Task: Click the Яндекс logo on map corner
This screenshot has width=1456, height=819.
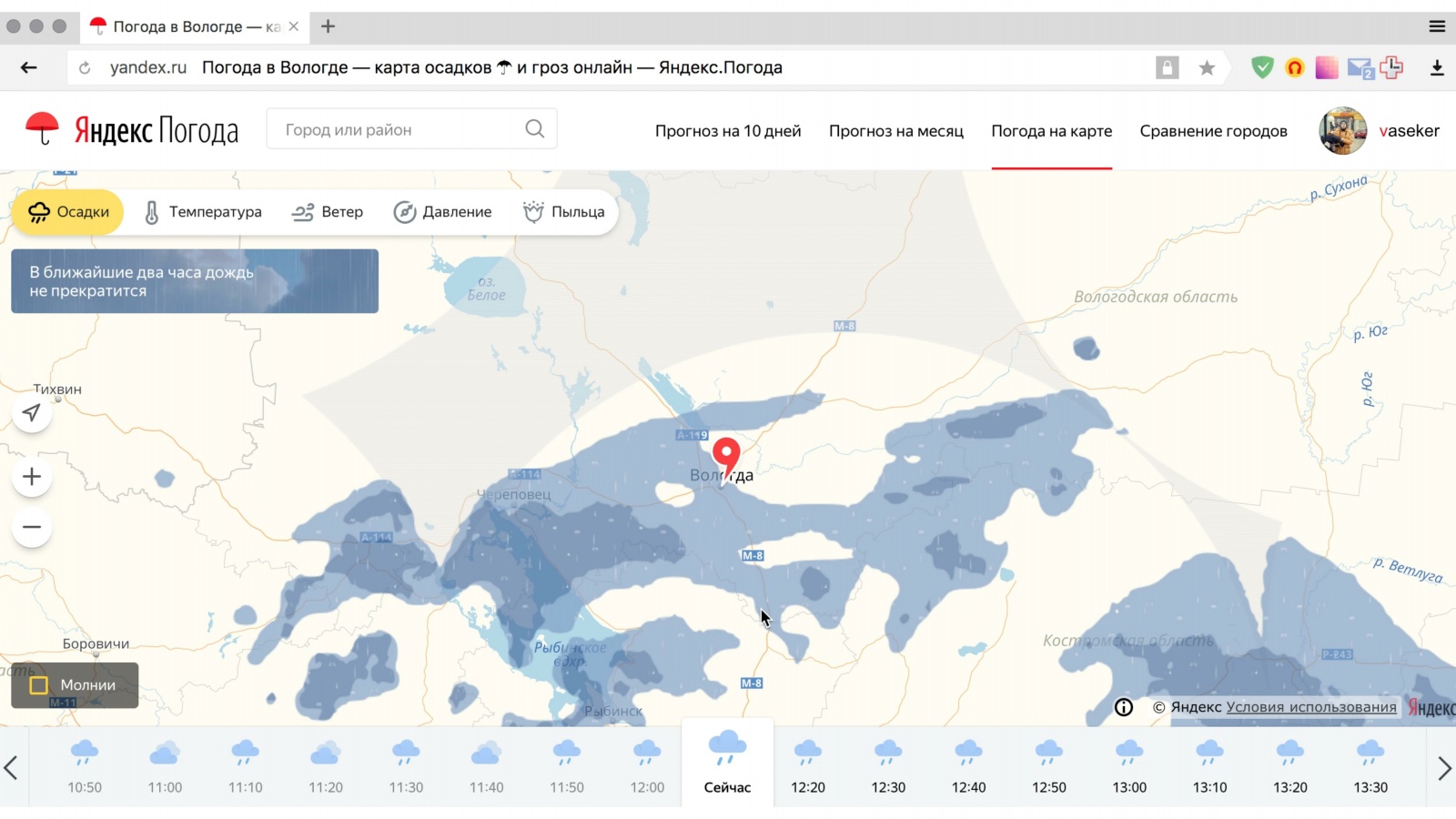Action: click(1431, 708)
